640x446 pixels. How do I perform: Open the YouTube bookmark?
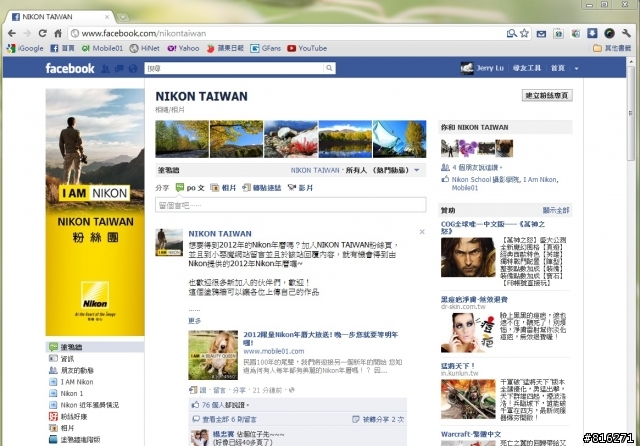click(x=307, y=48)
